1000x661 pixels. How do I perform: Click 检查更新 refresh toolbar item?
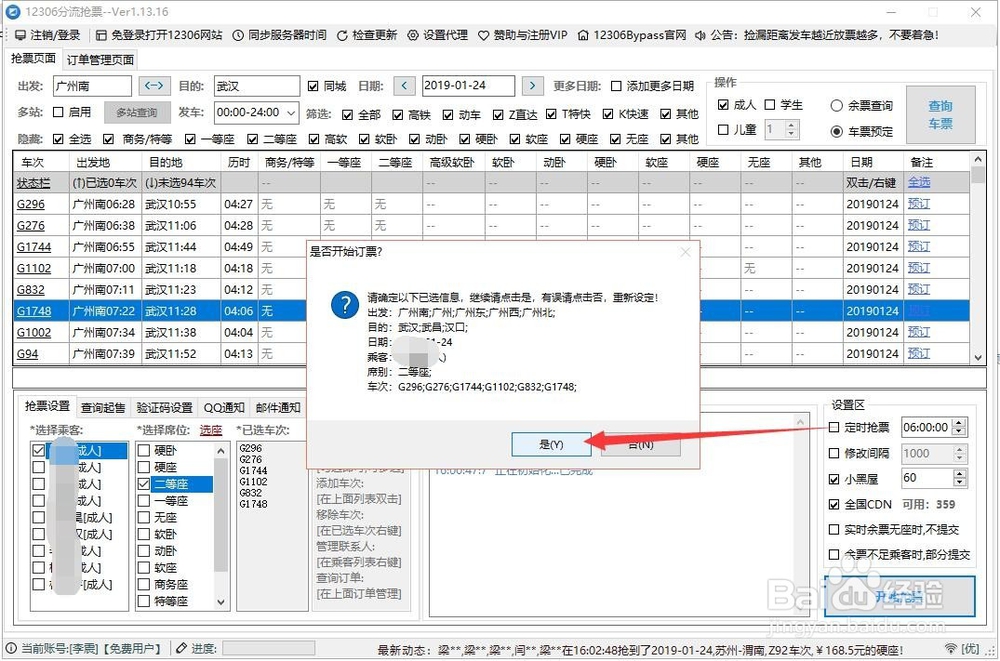pyautogui.click(x=367, y=35)
